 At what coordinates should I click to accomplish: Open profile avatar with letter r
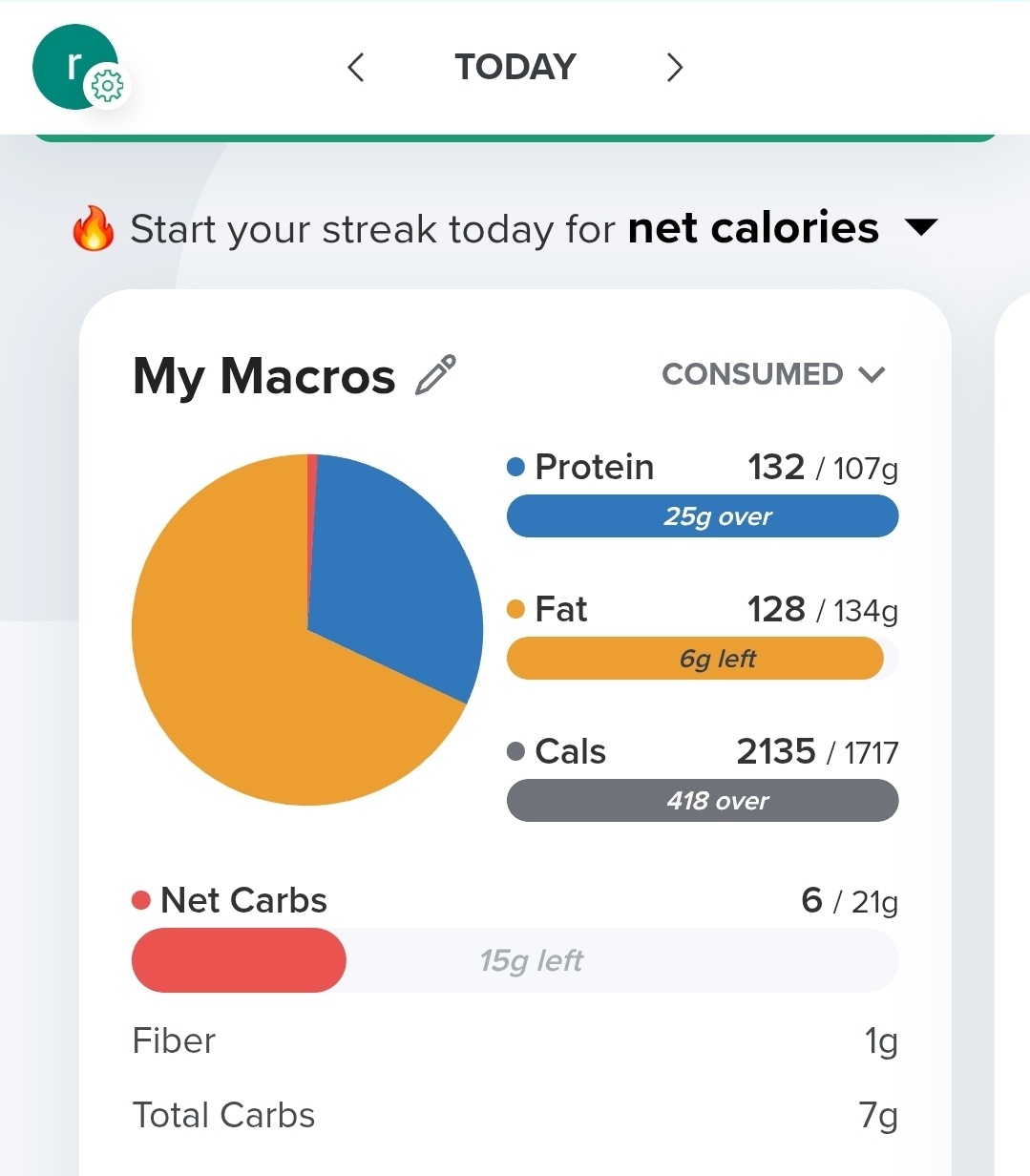coord(73,66)
